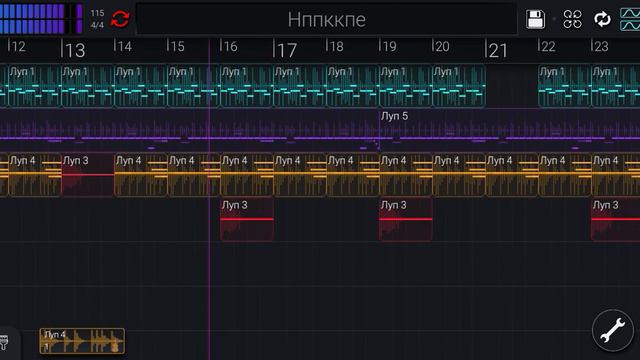
Task: Open the four-circles pattern icon
Action: coord(572,19)
